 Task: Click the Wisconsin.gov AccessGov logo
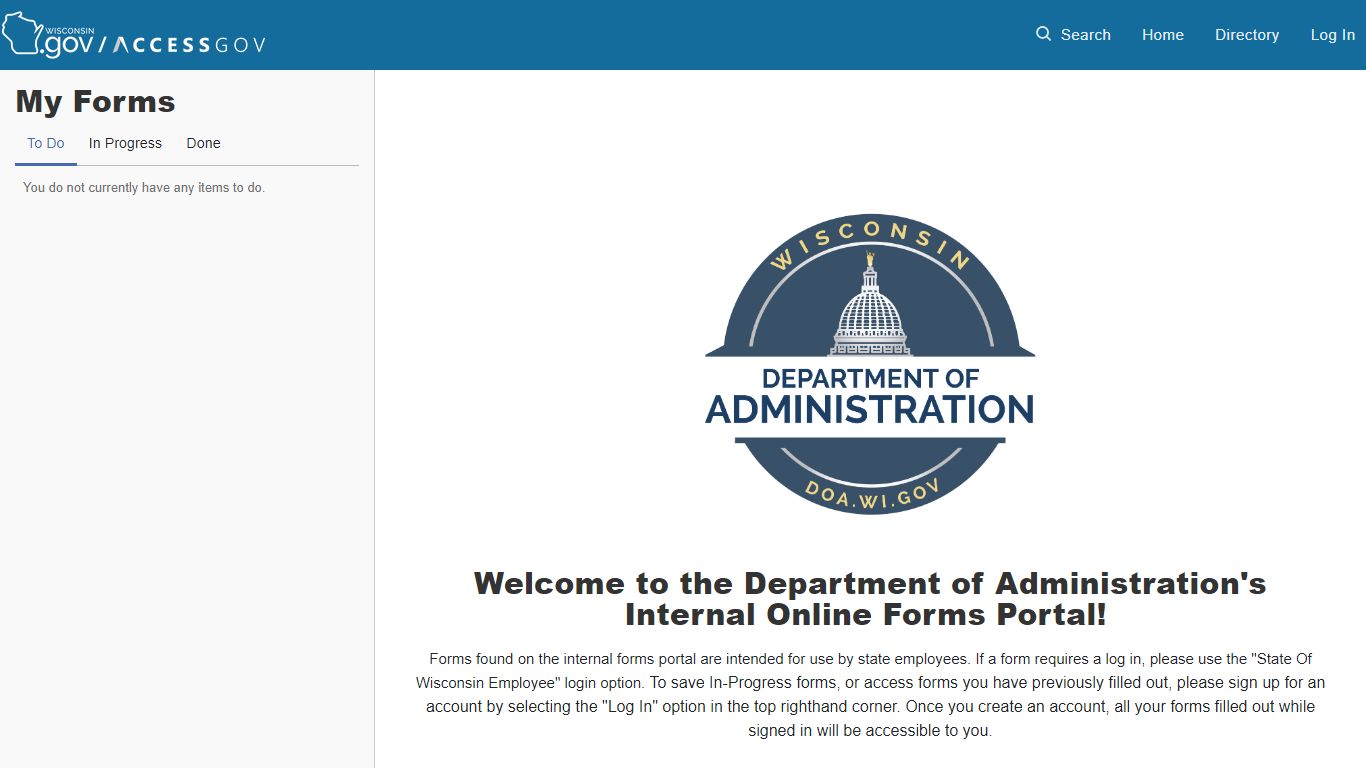[x=133, y=37]
